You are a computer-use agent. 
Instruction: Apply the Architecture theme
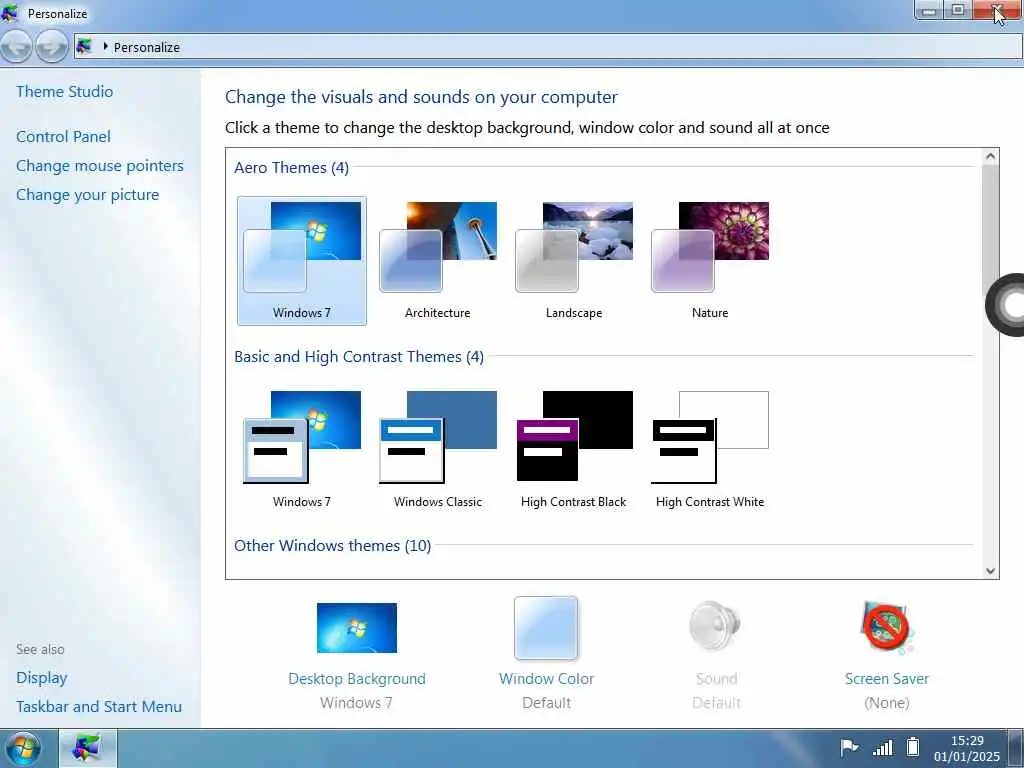click(x=438, y=261)
